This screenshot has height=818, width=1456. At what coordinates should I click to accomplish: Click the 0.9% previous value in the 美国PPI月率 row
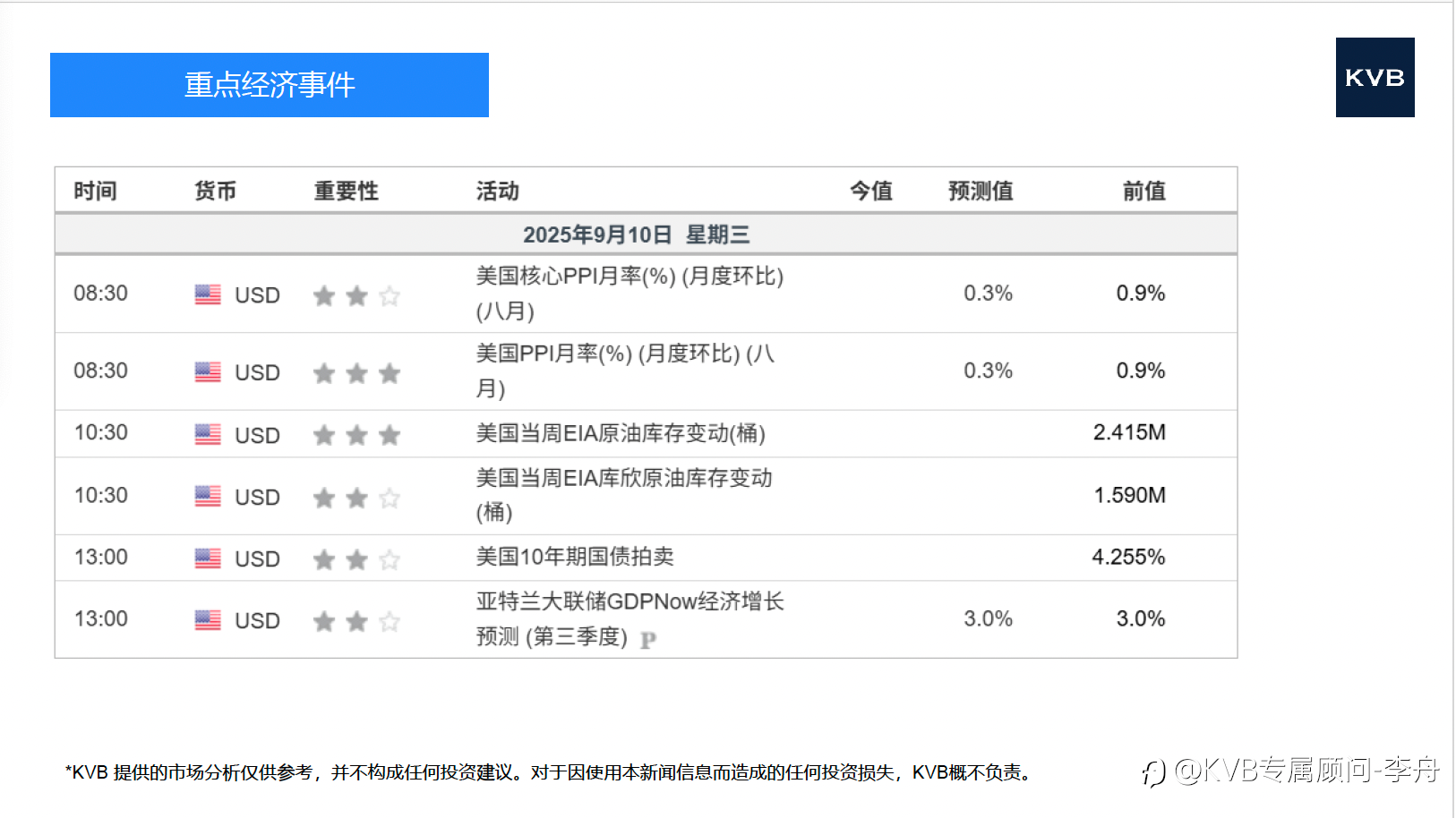pos(1141,371)
